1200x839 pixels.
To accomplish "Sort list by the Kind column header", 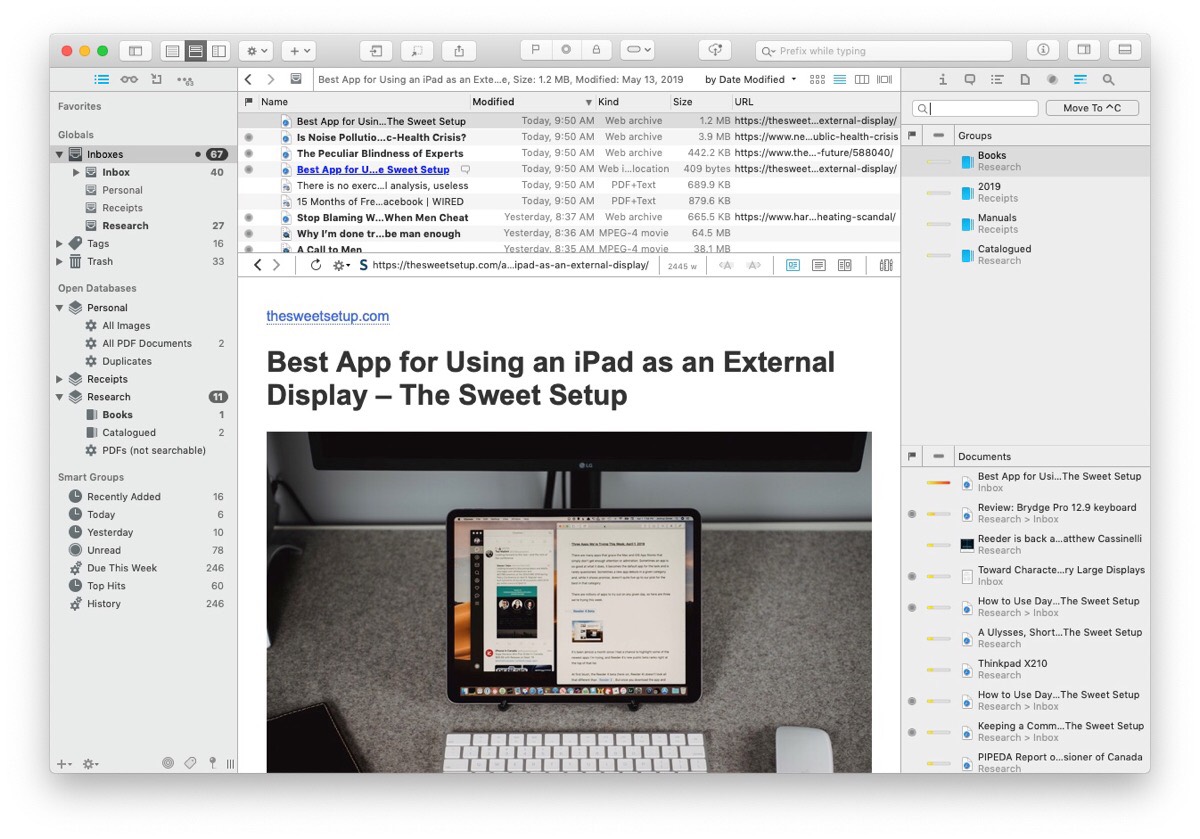I will click(x=632, y=102).
